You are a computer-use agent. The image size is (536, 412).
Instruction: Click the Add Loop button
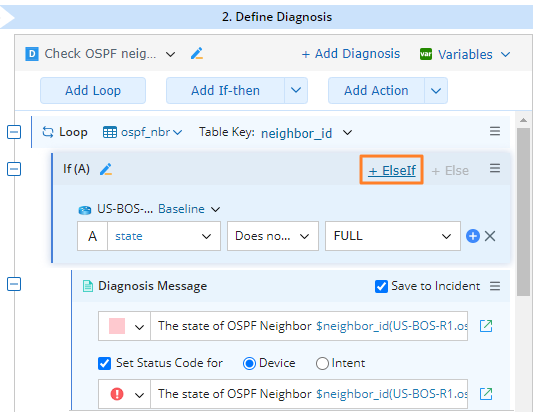click(x=93, y=91)
